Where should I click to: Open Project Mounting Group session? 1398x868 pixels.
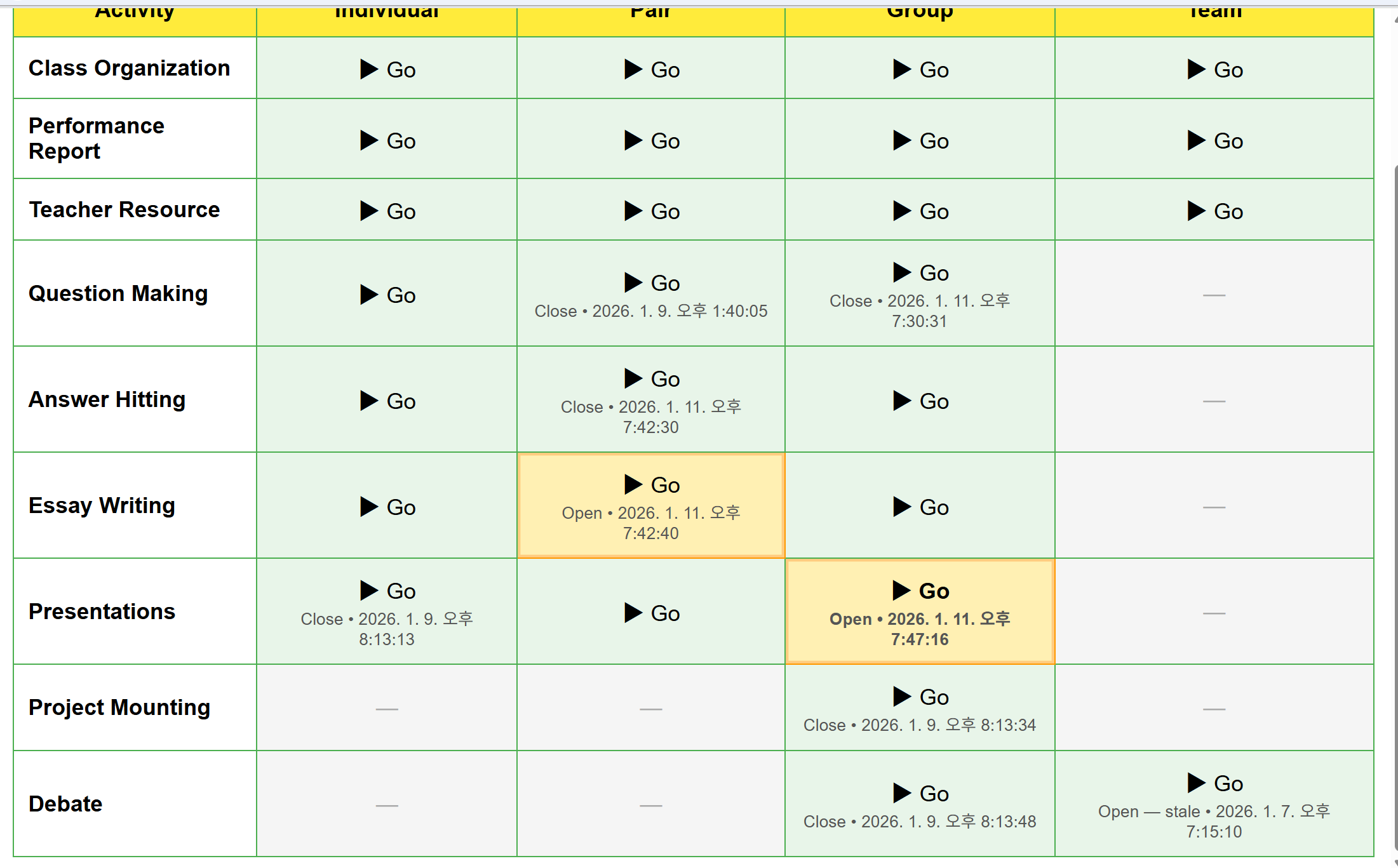click(920, 697)
